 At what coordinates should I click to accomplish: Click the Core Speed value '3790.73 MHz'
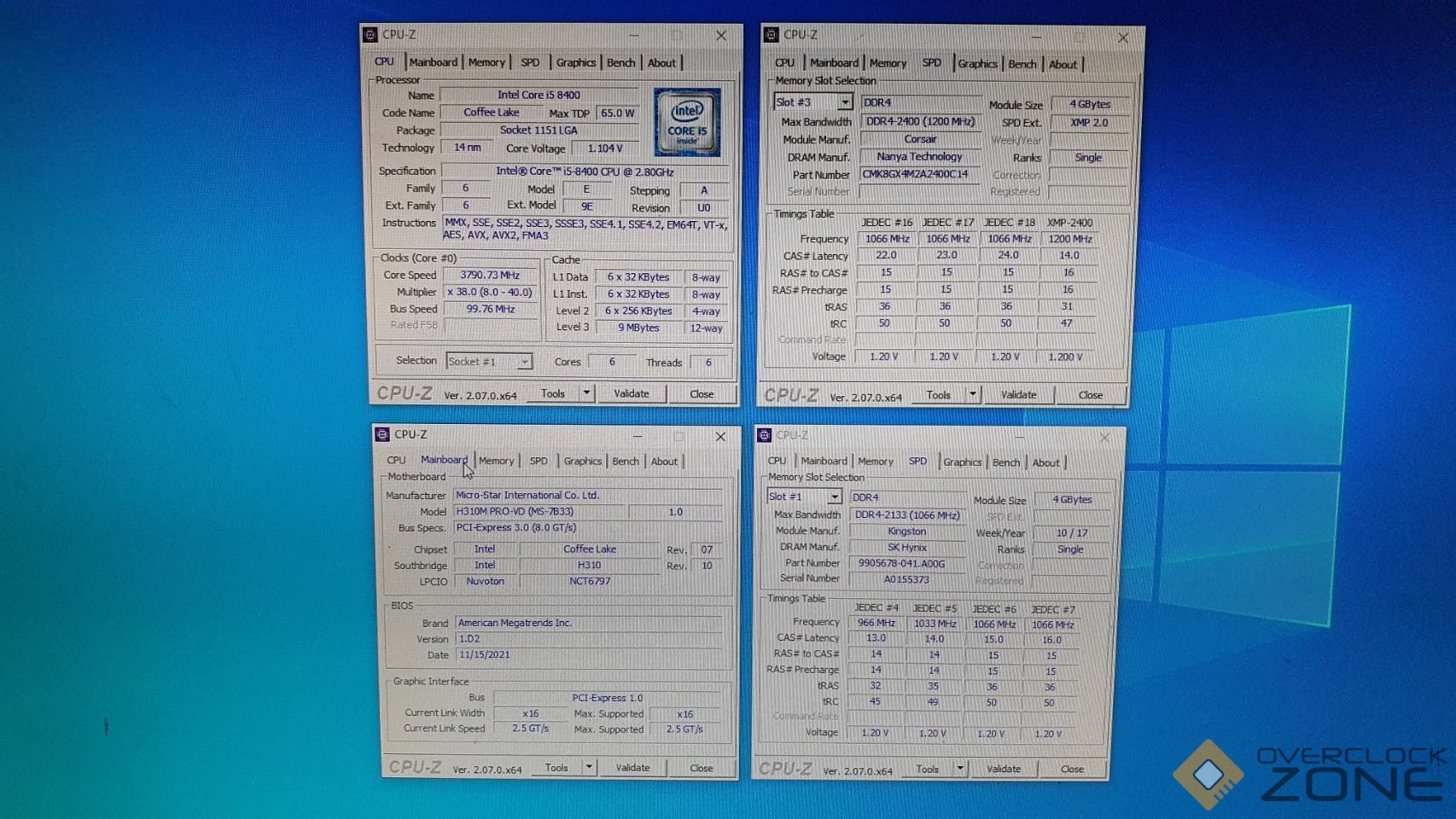pos(490,275)
